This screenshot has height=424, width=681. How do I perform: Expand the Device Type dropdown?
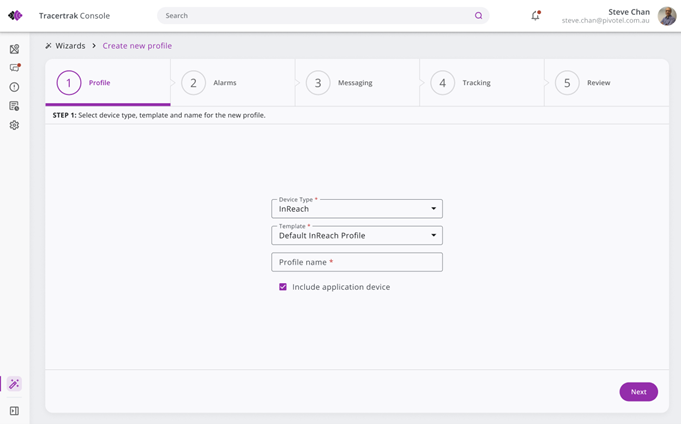(356, 209)
